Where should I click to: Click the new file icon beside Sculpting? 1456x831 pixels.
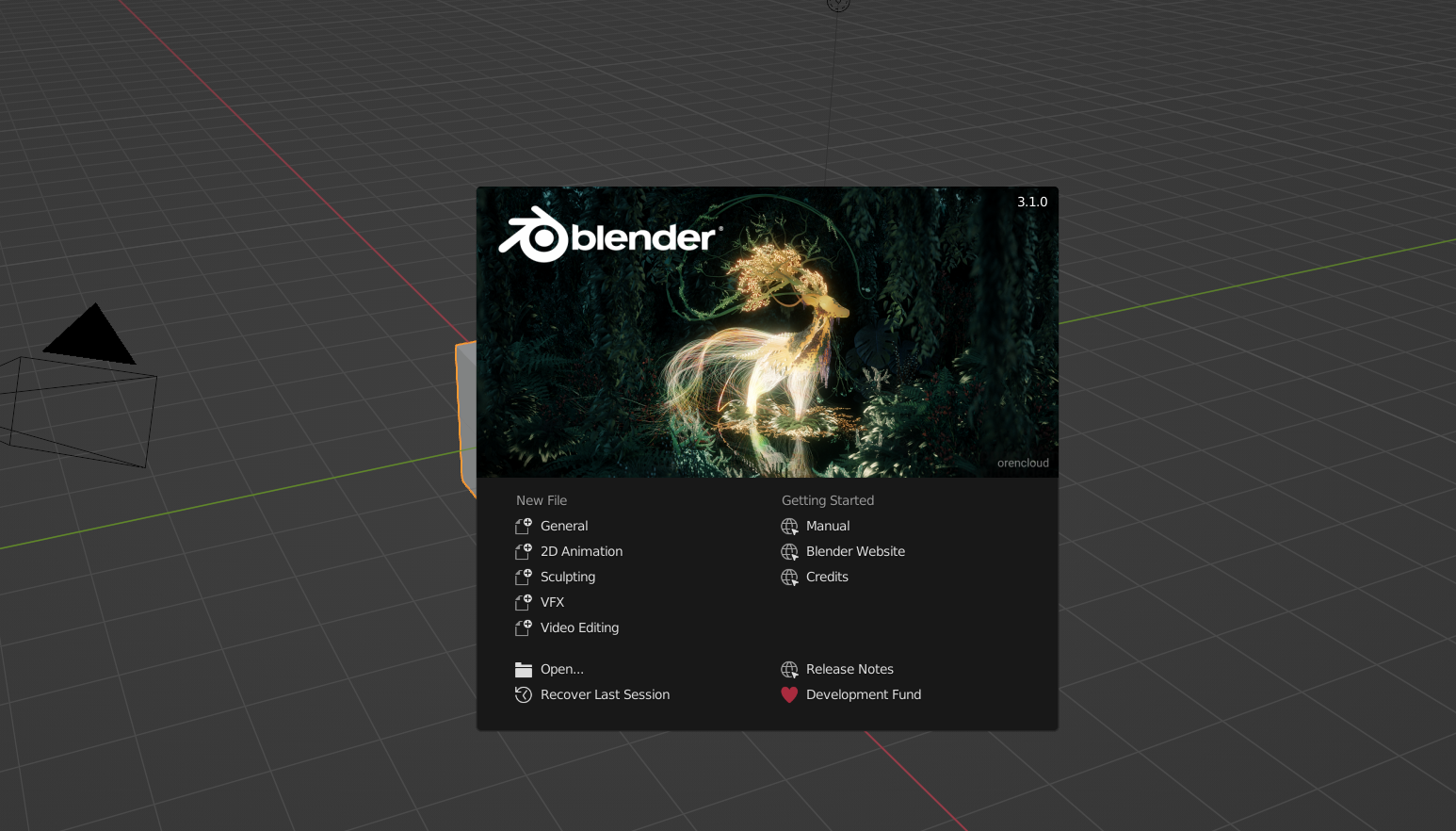pos(524,577)
